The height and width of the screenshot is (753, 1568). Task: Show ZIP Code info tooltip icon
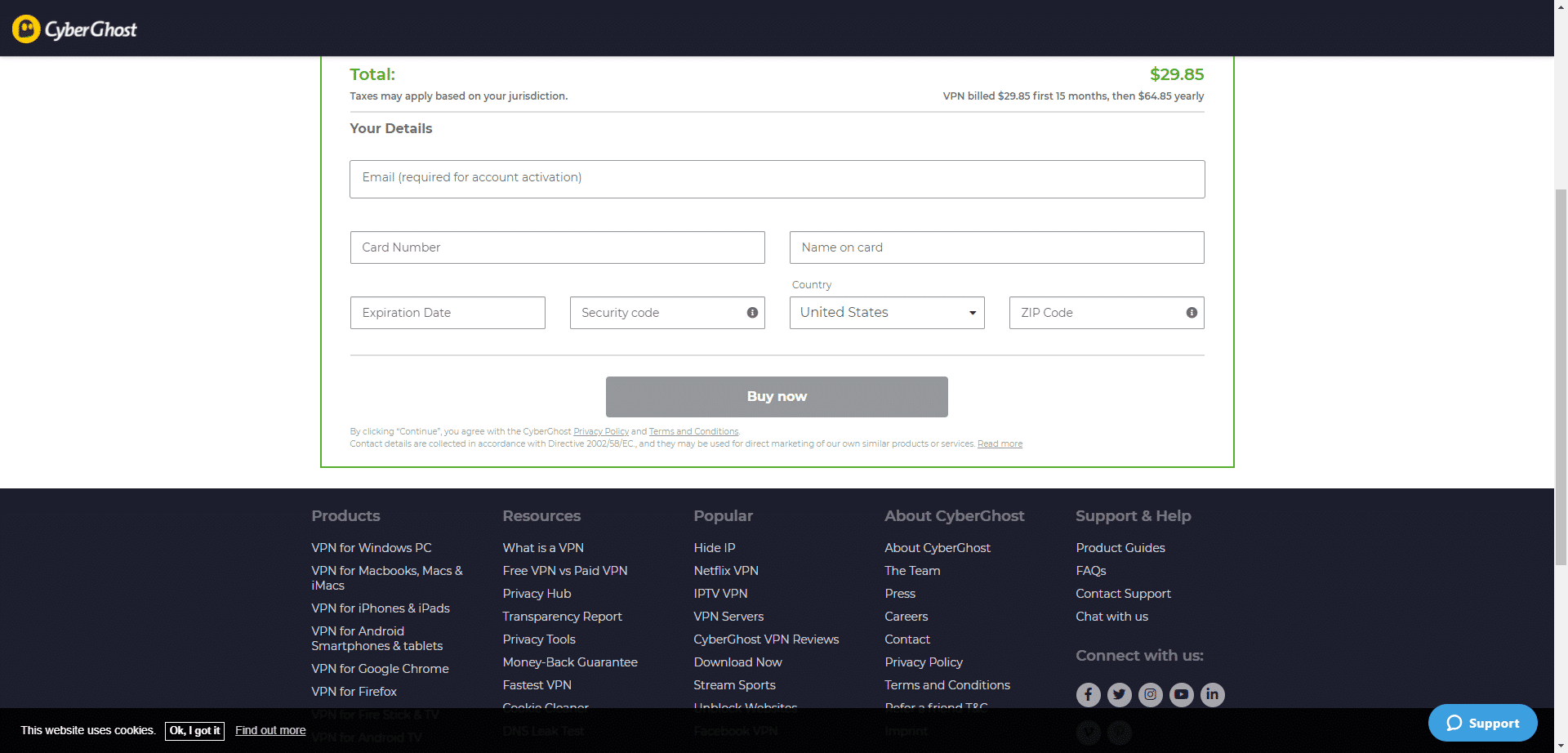[1192, 313]
